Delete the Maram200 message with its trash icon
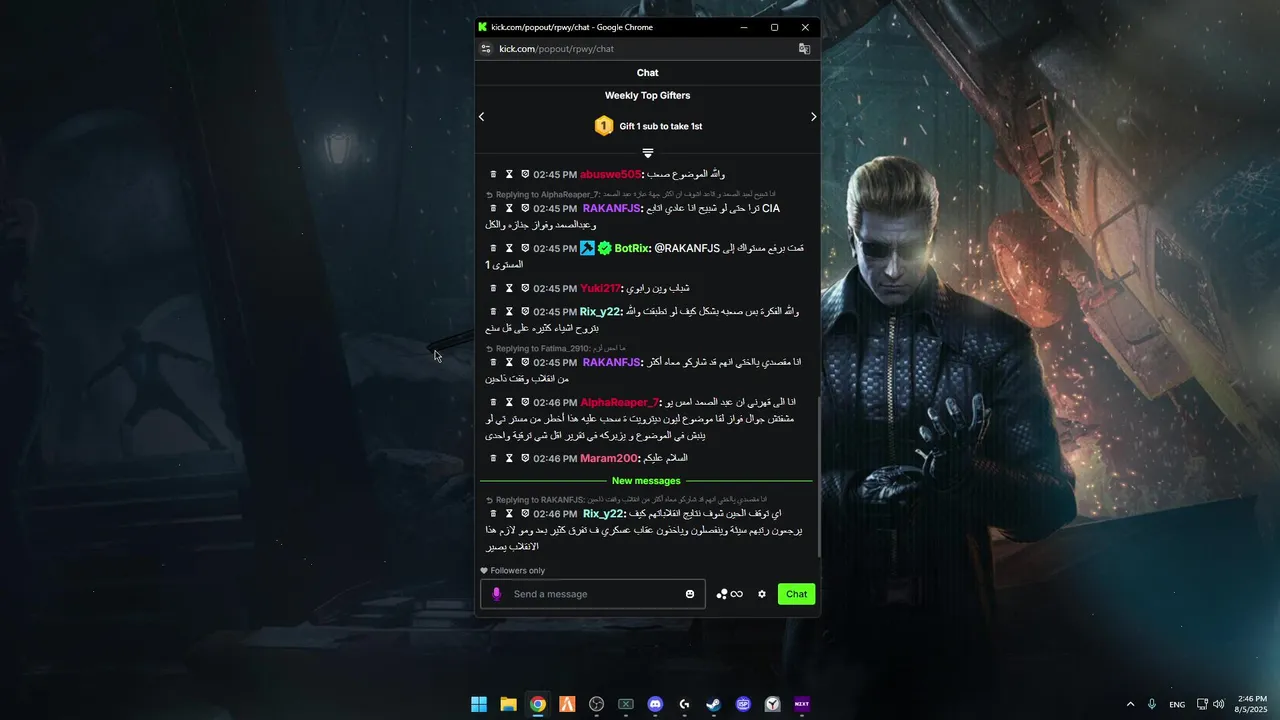Image resolution: width=1280 pixels, height=720 pixels. (x=493, y=458)
